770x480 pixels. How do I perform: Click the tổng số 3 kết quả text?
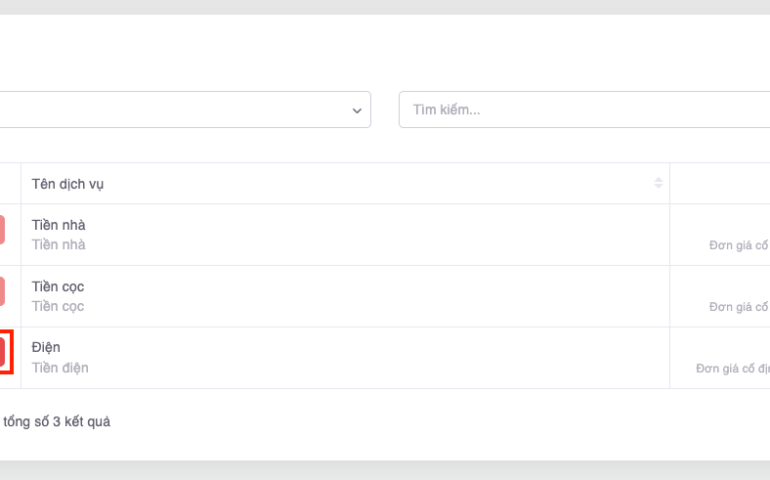[57, 422]
